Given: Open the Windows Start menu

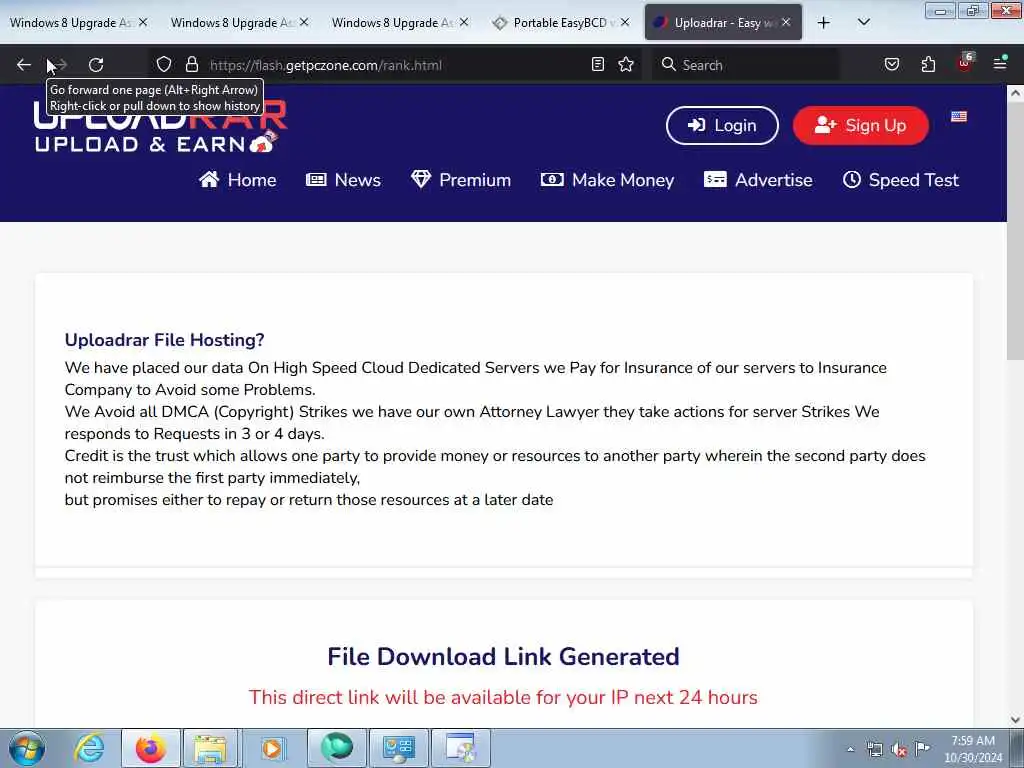Looking at the screenshot, I should [27, 748].
